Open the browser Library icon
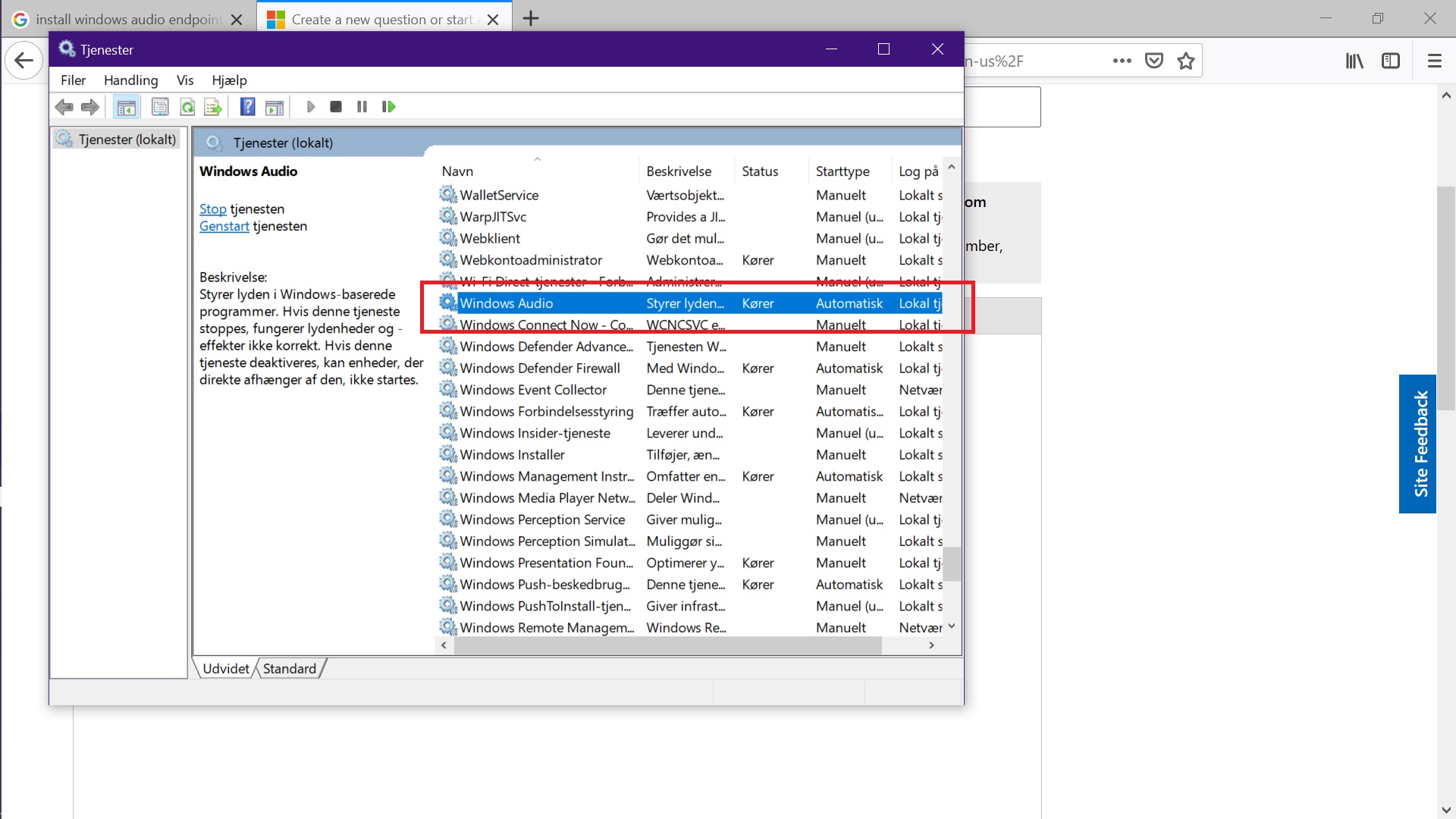 tap(1354, 61)
